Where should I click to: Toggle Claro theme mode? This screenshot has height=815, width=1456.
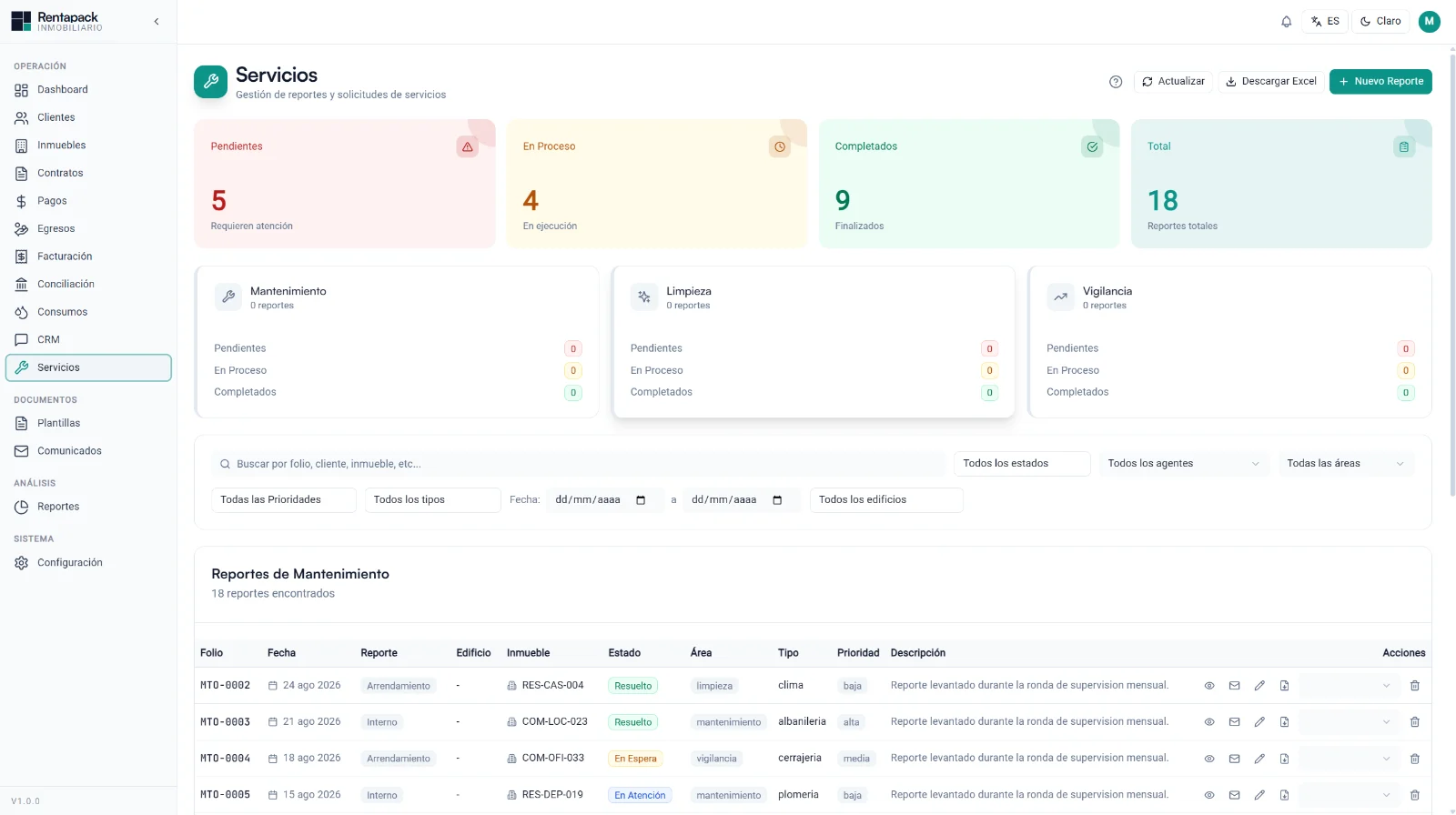pos(1380,21)
